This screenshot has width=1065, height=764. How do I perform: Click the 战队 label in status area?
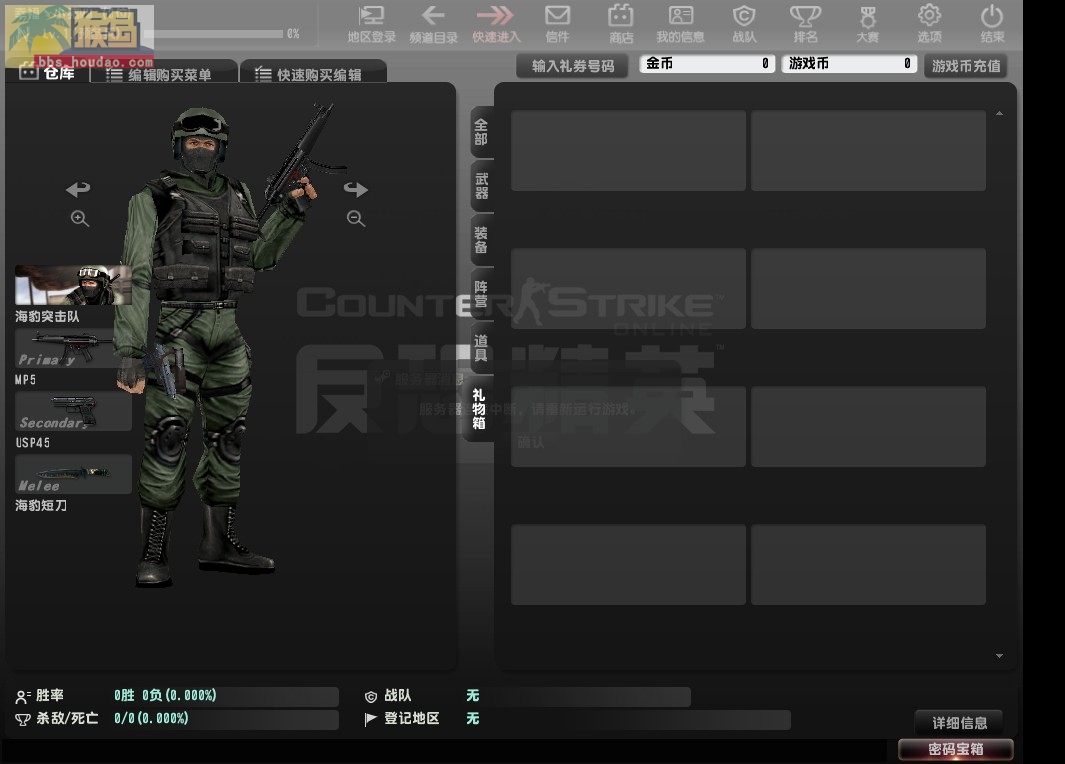point(397,695)
